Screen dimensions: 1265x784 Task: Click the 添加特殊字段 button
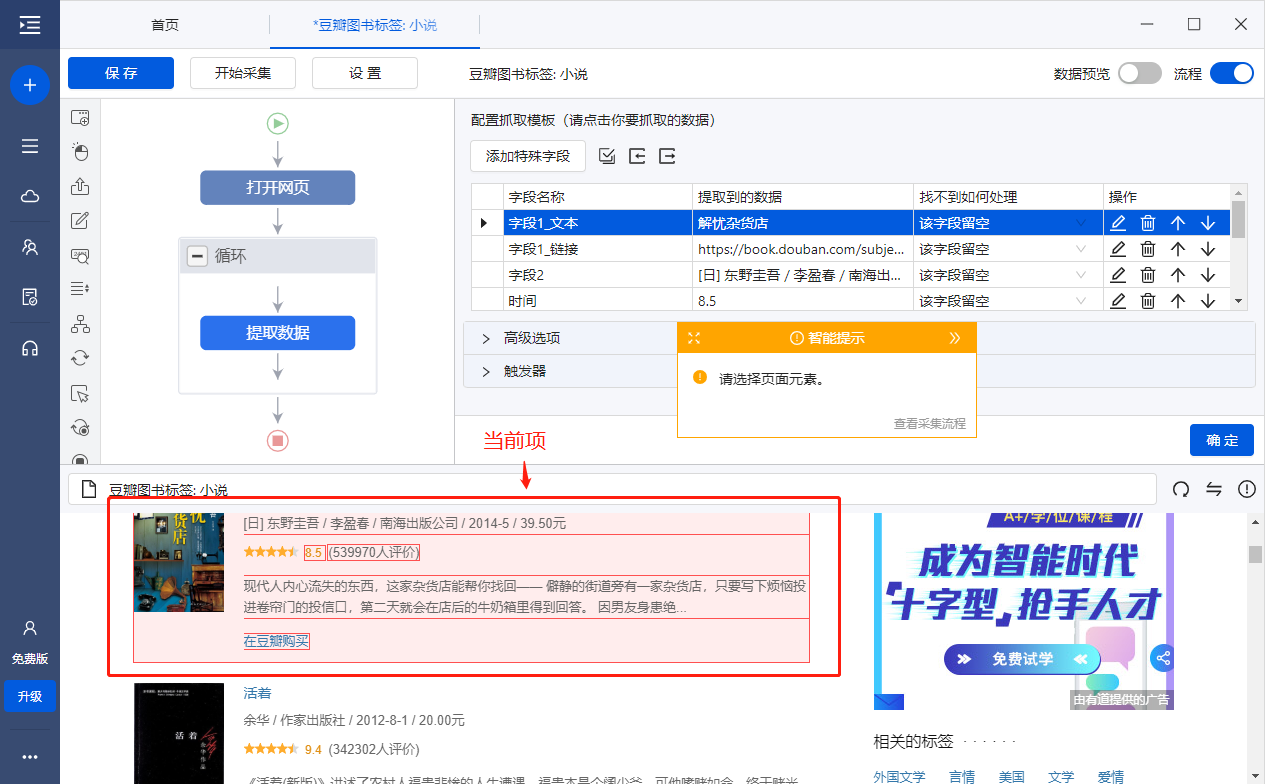tap(528, 156)
